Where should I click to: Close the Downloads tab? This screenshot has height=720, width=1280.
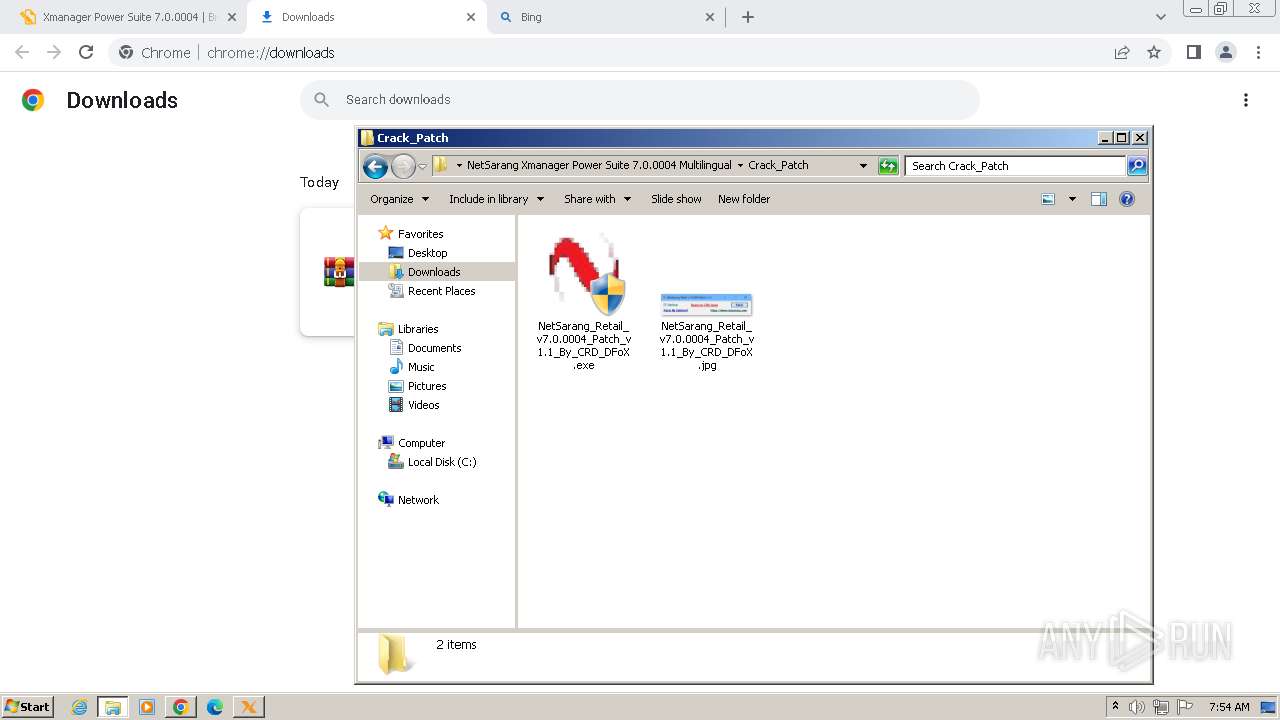click(x=471, y=17)
